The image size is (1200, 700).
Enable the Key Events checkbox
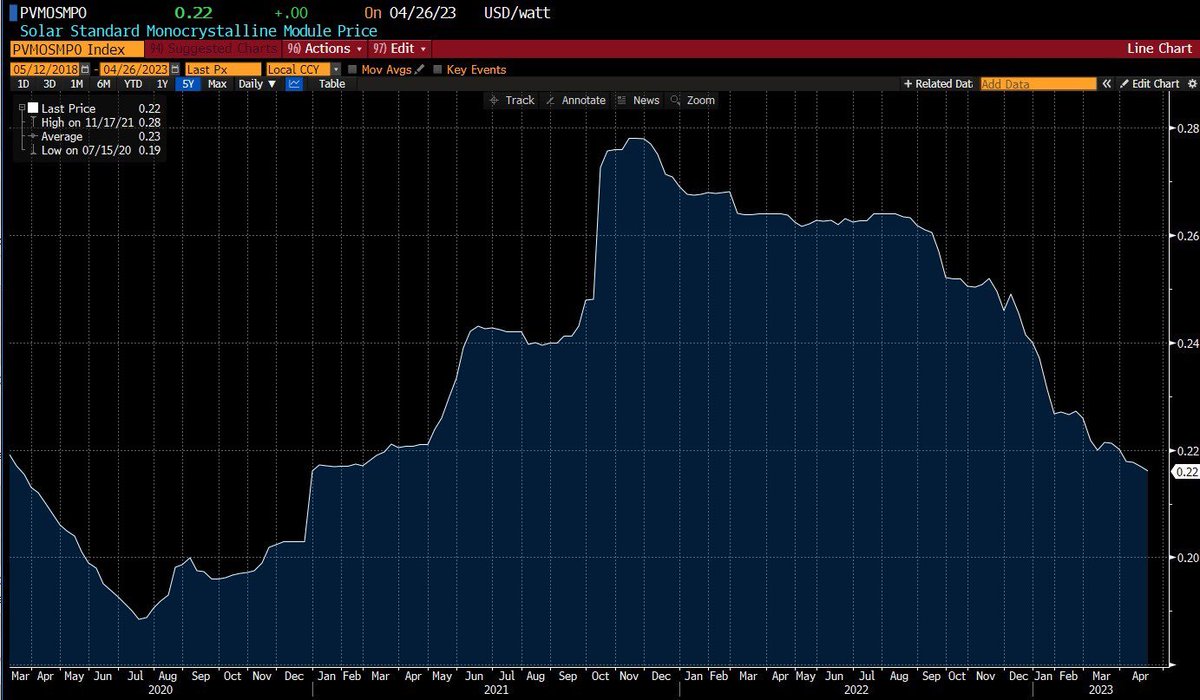437,70
